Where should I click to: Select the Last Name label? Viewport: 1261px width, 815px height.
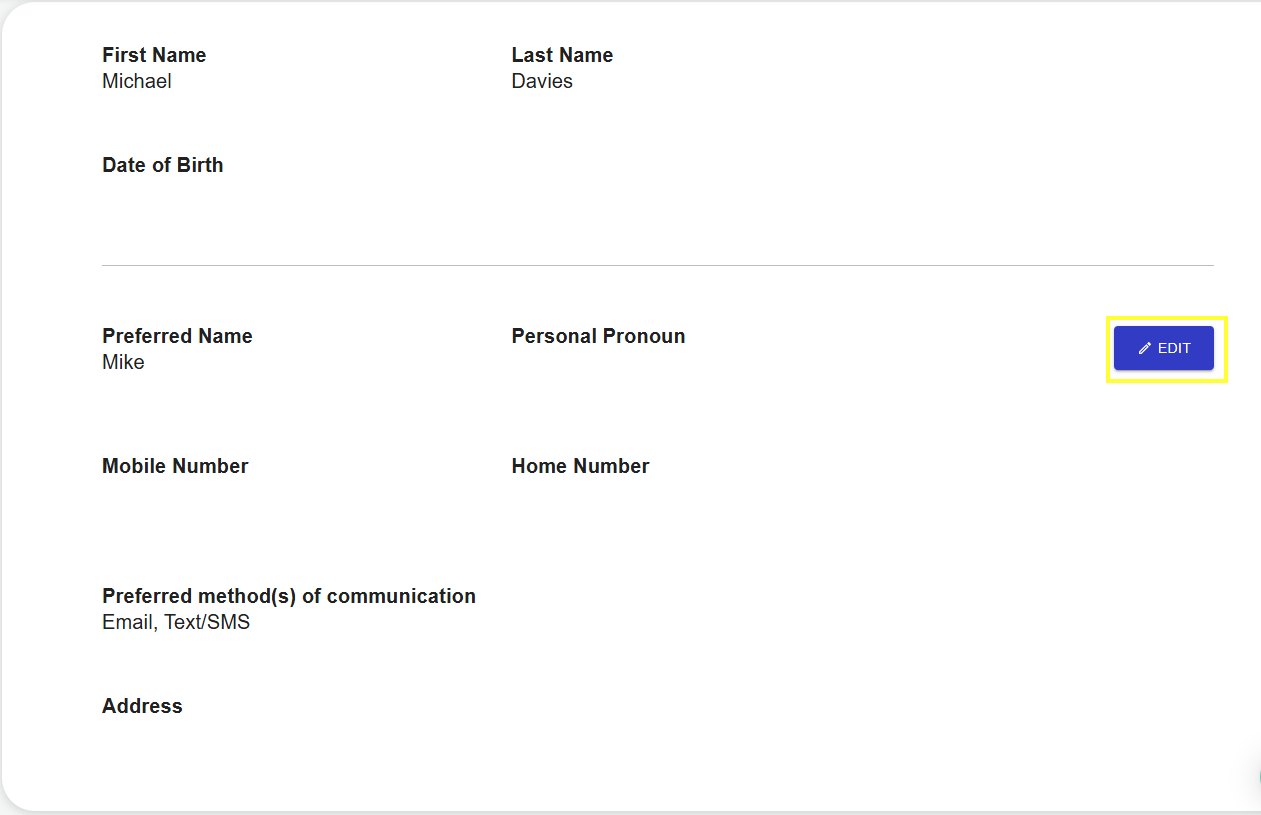562,55
